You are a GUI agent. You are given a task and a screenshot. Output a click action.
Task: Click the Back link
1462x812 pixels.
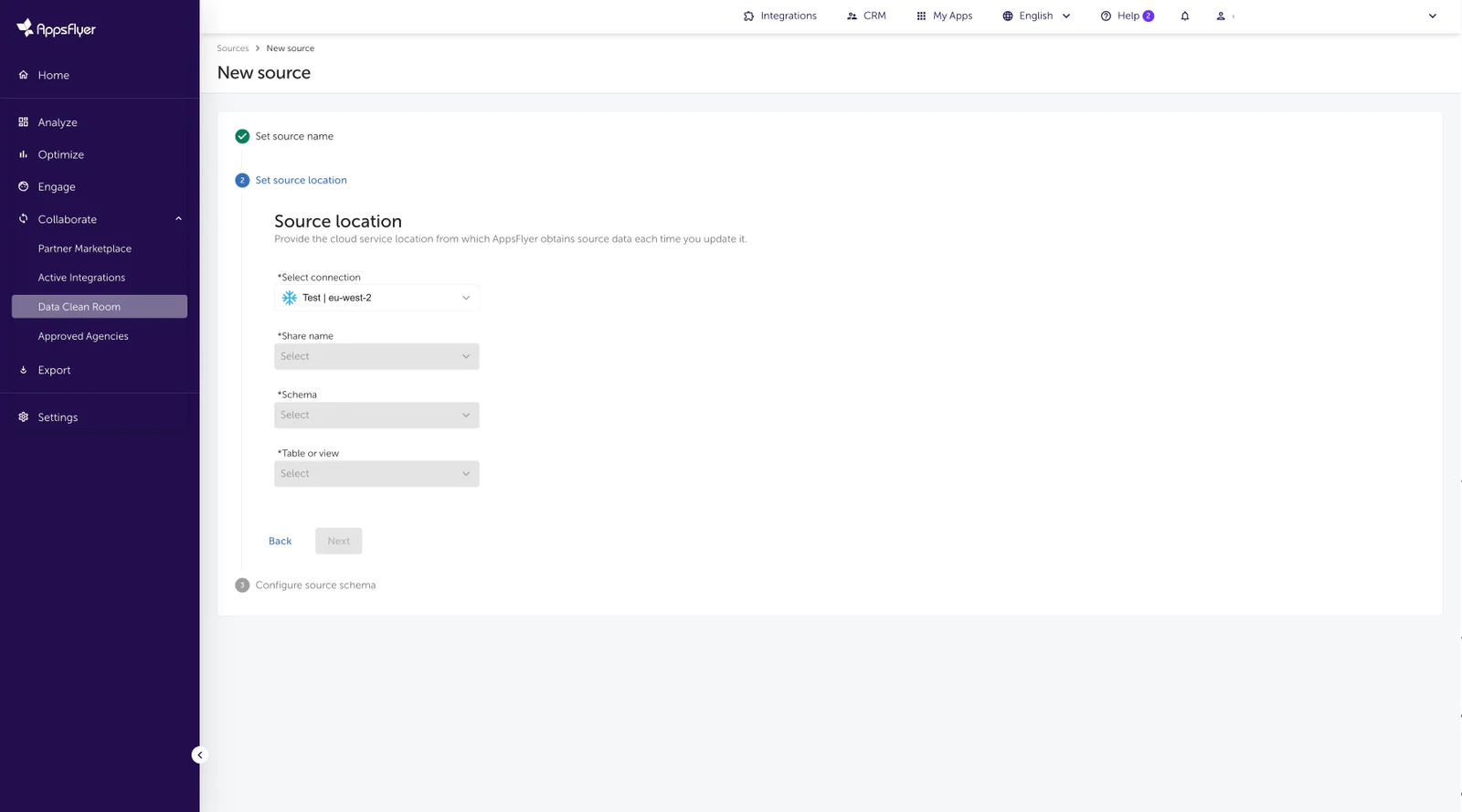point(280,541)
